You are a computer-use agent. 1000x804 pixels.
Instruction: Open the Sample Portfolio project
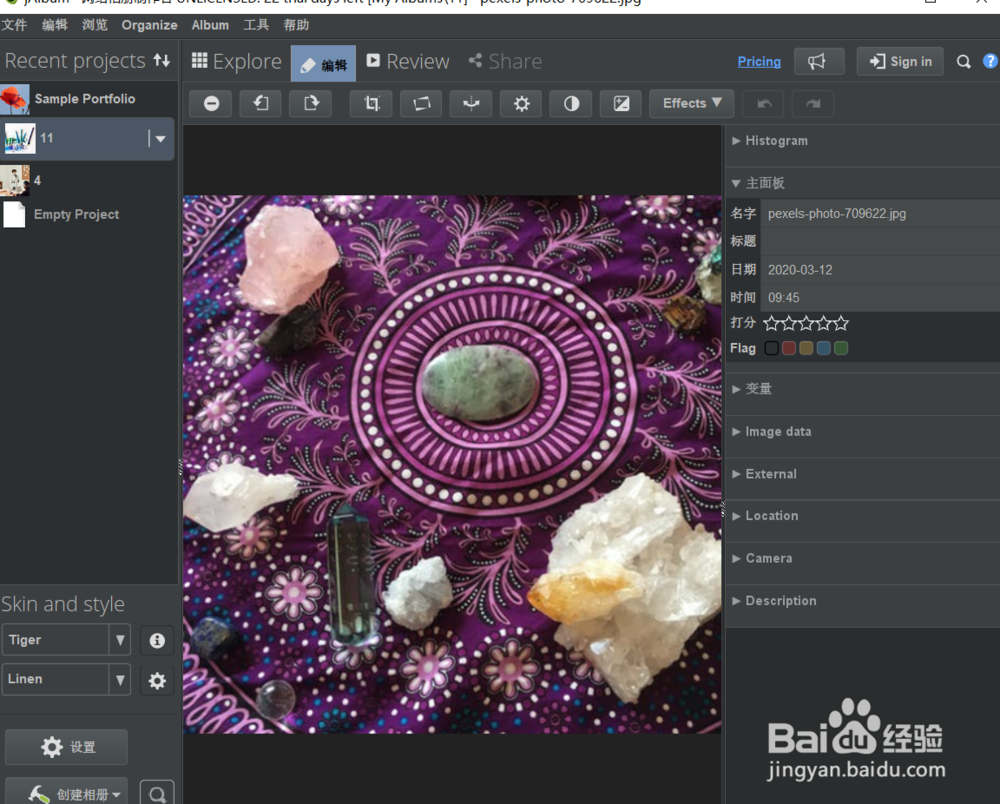click(x=87, y=99)
